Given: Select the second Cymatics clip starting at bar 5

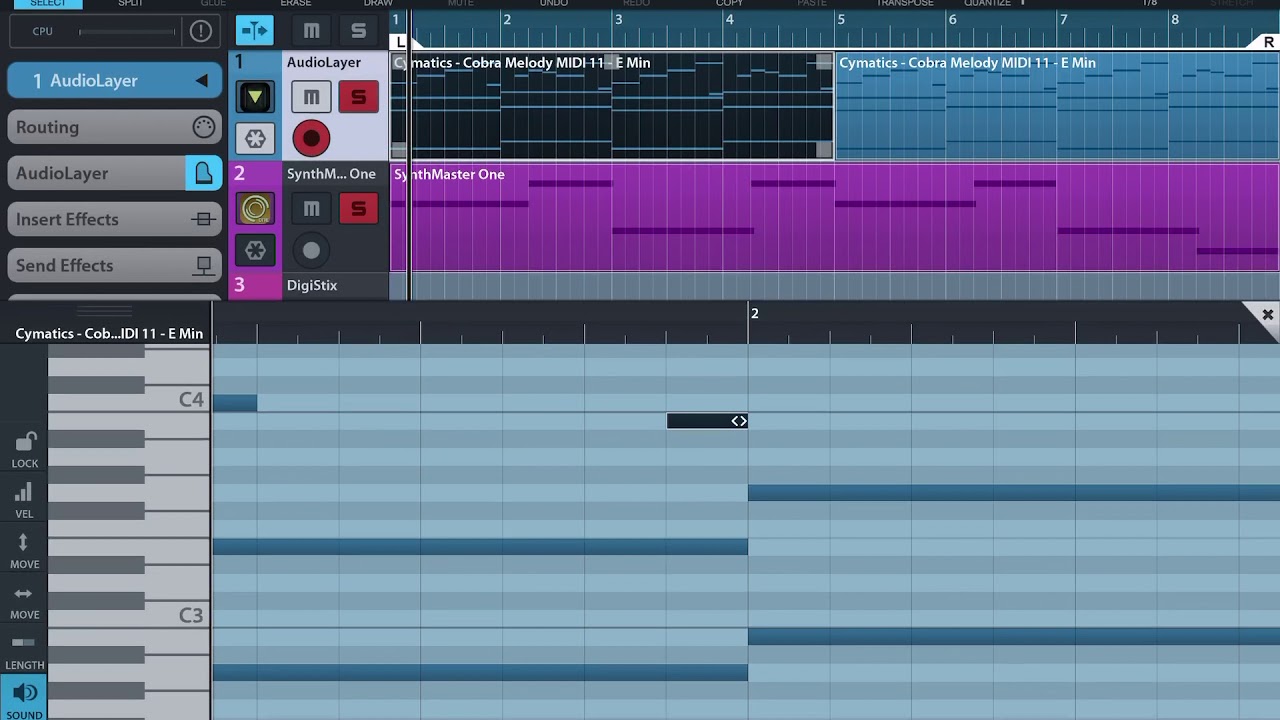Looking at the screenshot, I should click(1057, 106).
